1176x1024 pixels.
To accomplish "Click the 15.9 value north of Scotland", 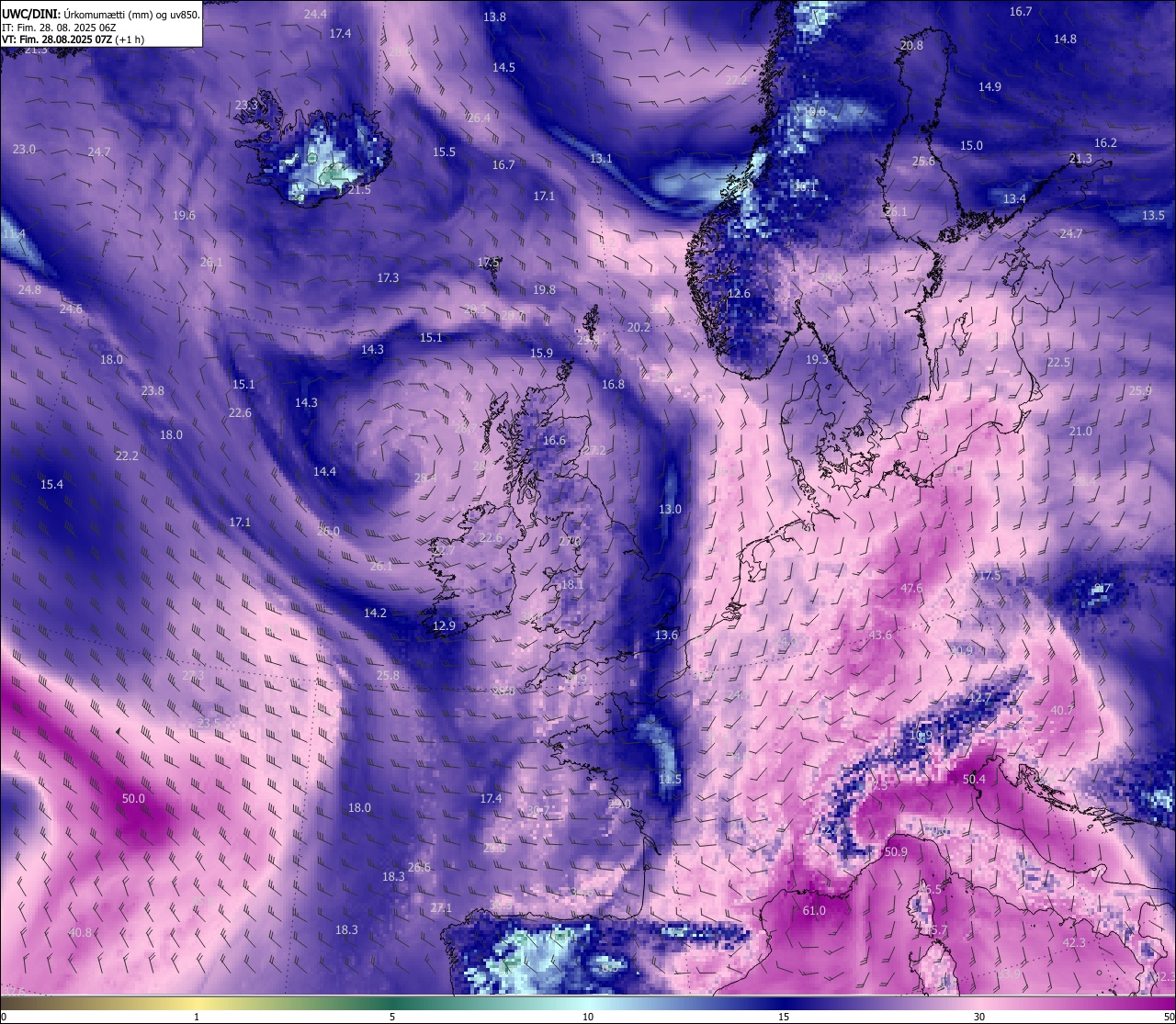I will coord(541,353).
